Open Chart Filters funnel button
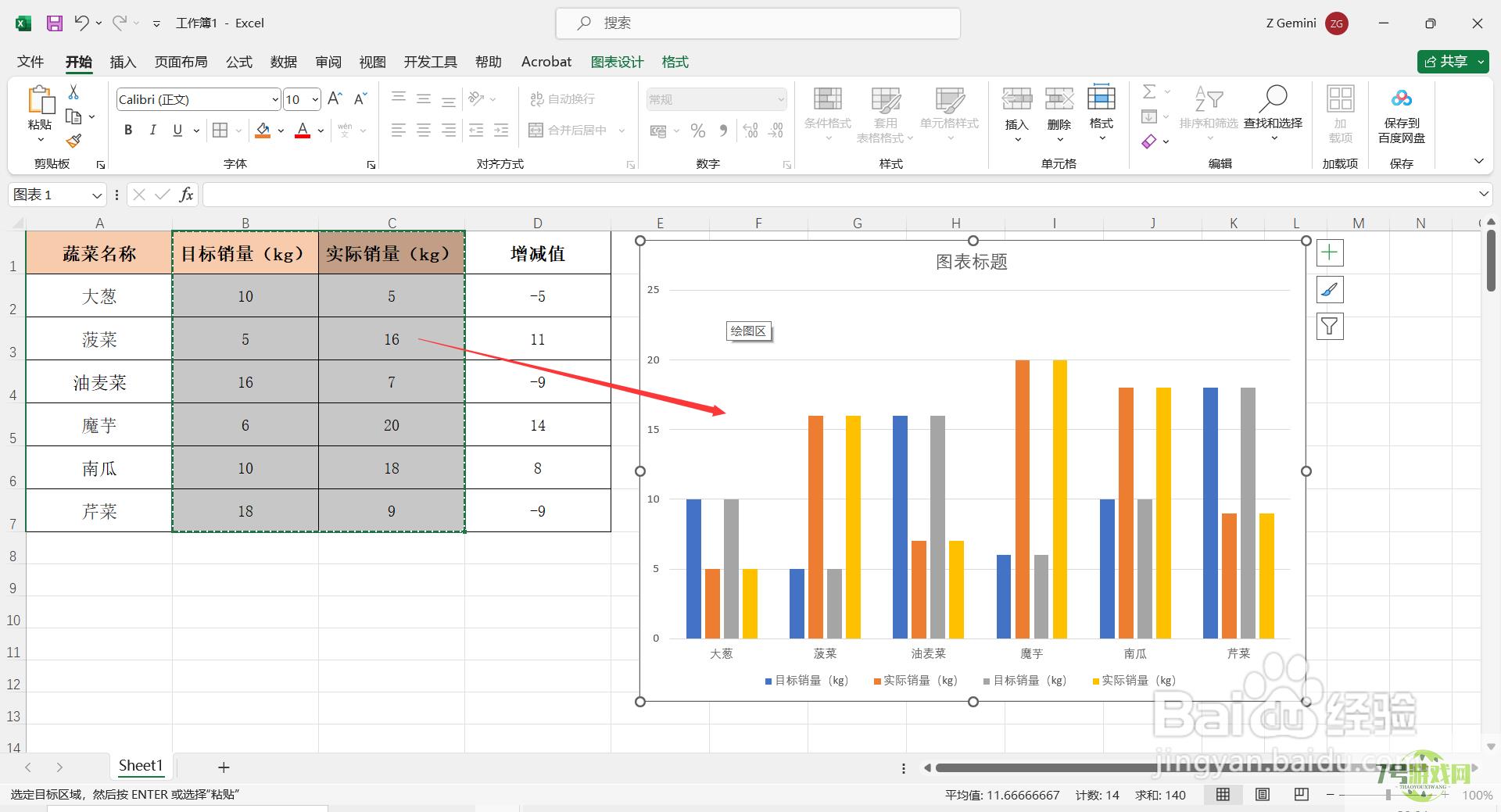Viewport: 1501px width, 812px height. click(1330, 326)
